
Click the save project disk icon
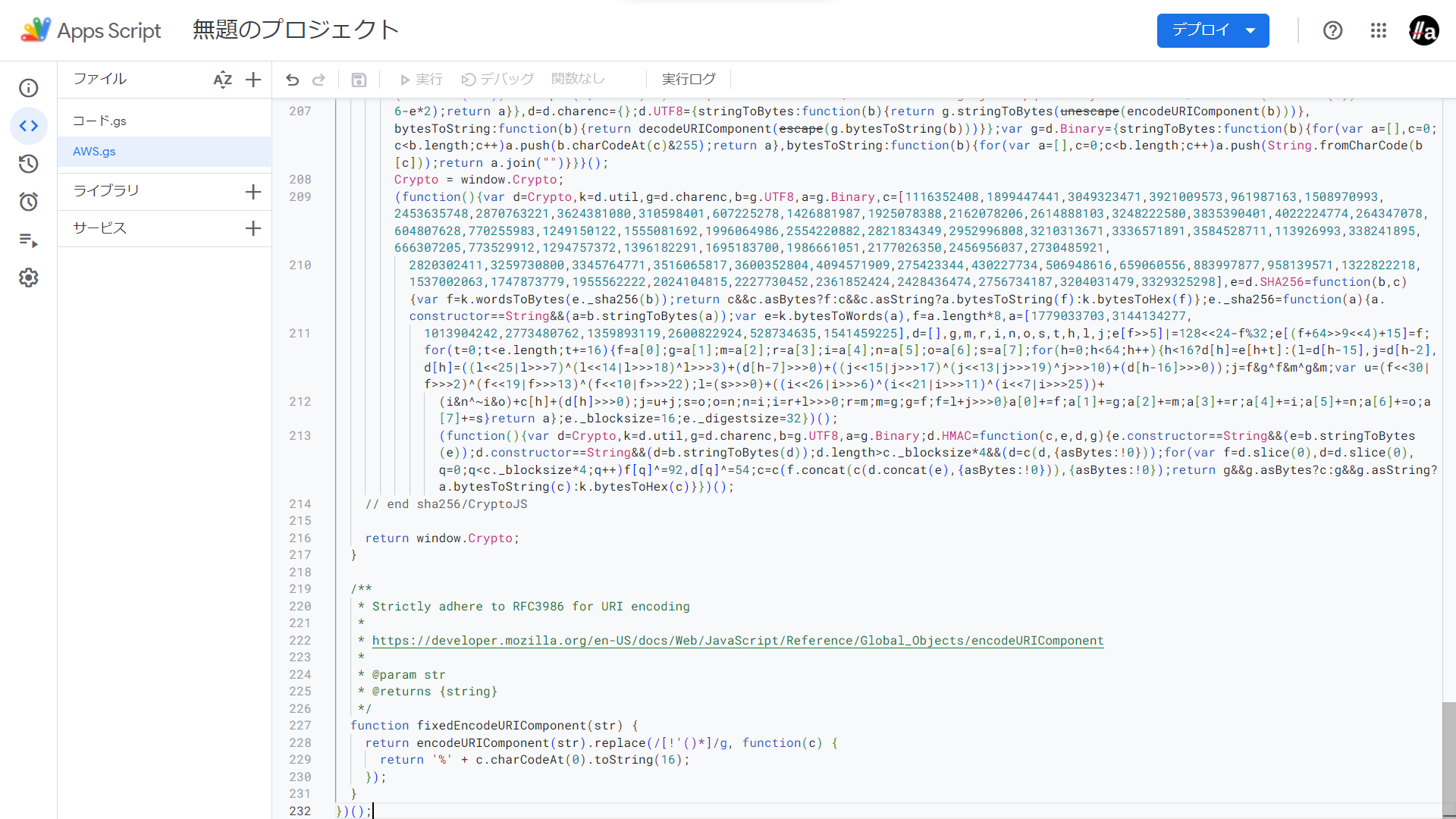coord(359,80)
